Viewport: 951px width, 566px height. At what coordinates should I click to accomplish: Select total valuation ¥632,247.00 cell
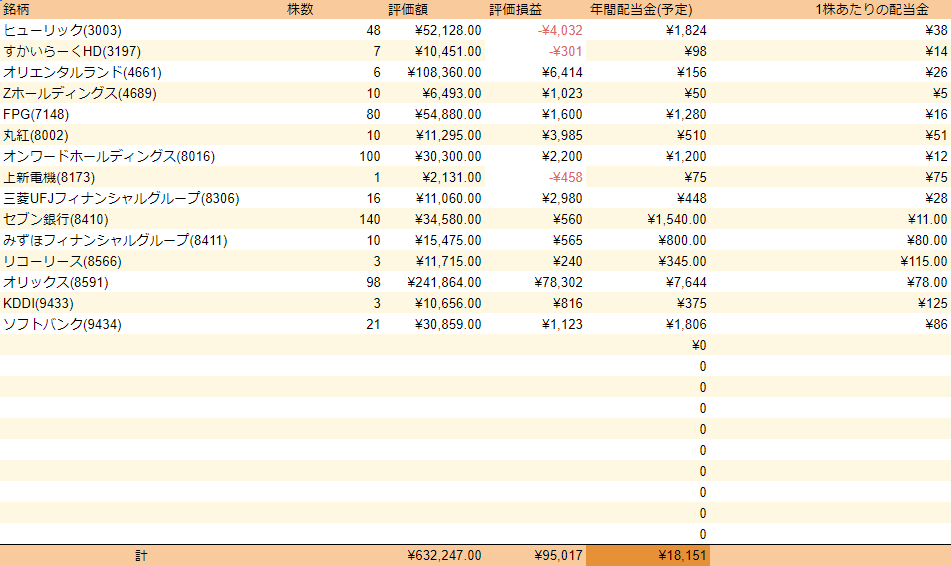(x=445, y=556)
